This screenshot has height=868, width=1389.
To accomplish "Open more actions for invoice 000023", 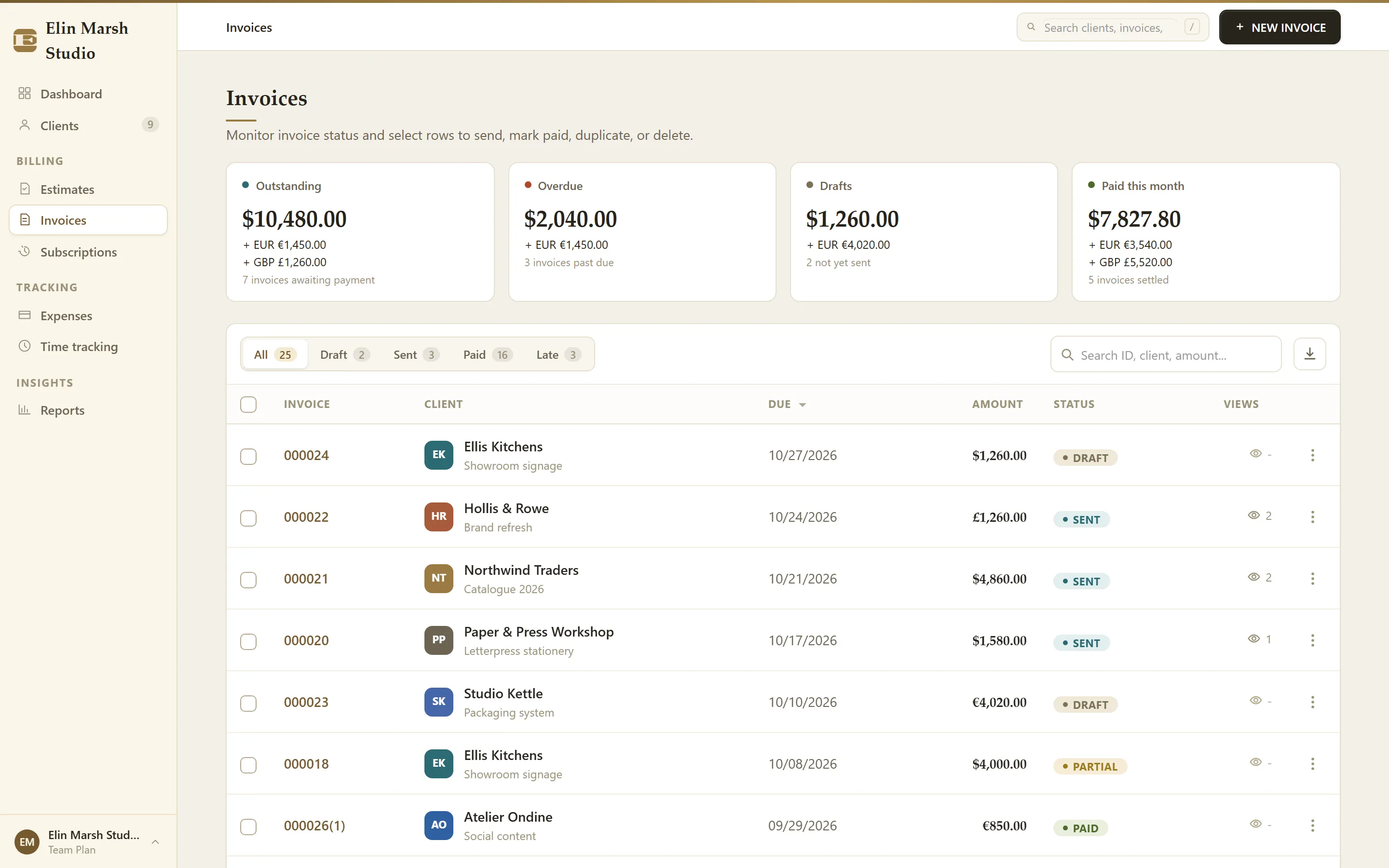I will [x=1312, y=702].
